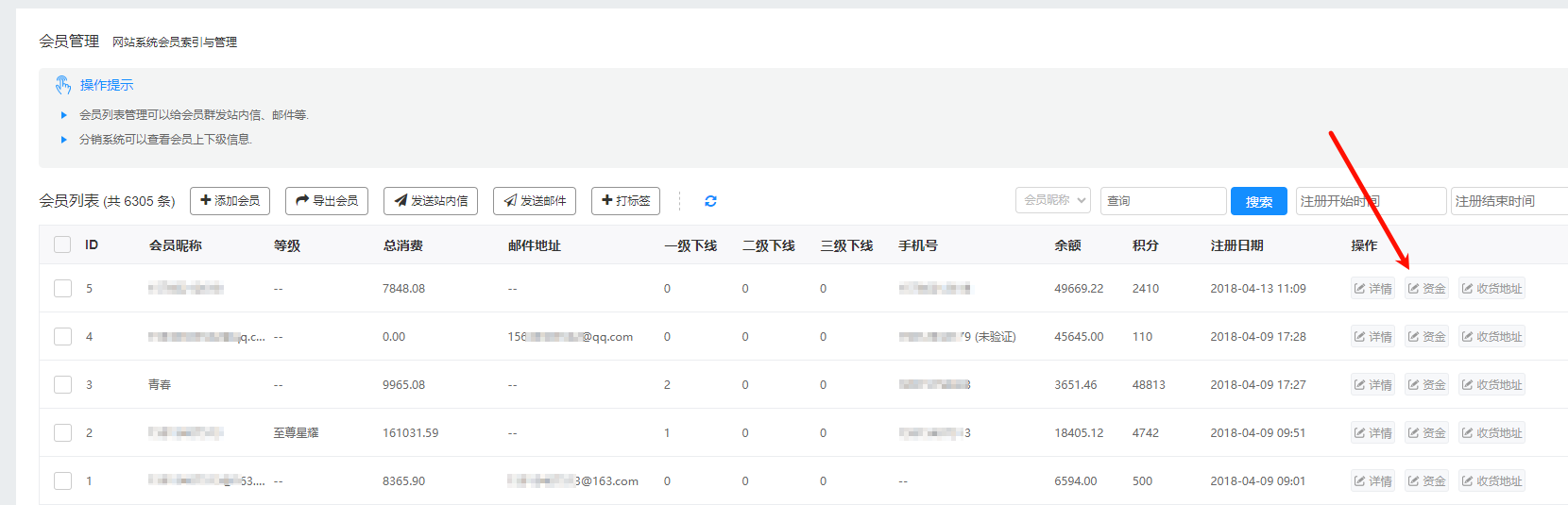Click 添加会员 plus button

(x=230, y=201)
